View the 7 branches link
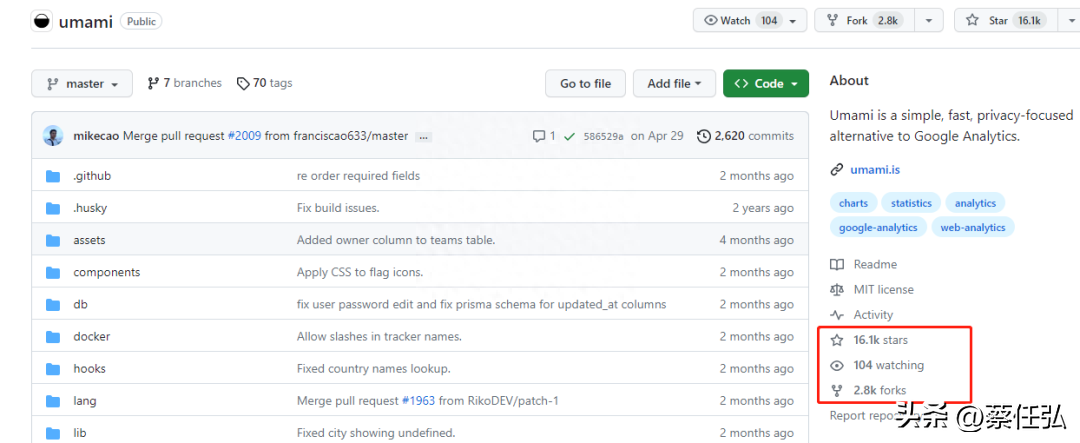 coord(185,83)
